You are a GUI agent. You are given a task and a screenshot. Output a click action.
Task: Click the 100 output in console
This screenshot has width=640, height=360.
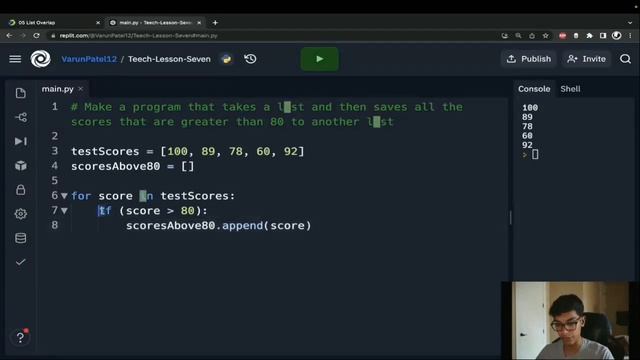(530, 108)
